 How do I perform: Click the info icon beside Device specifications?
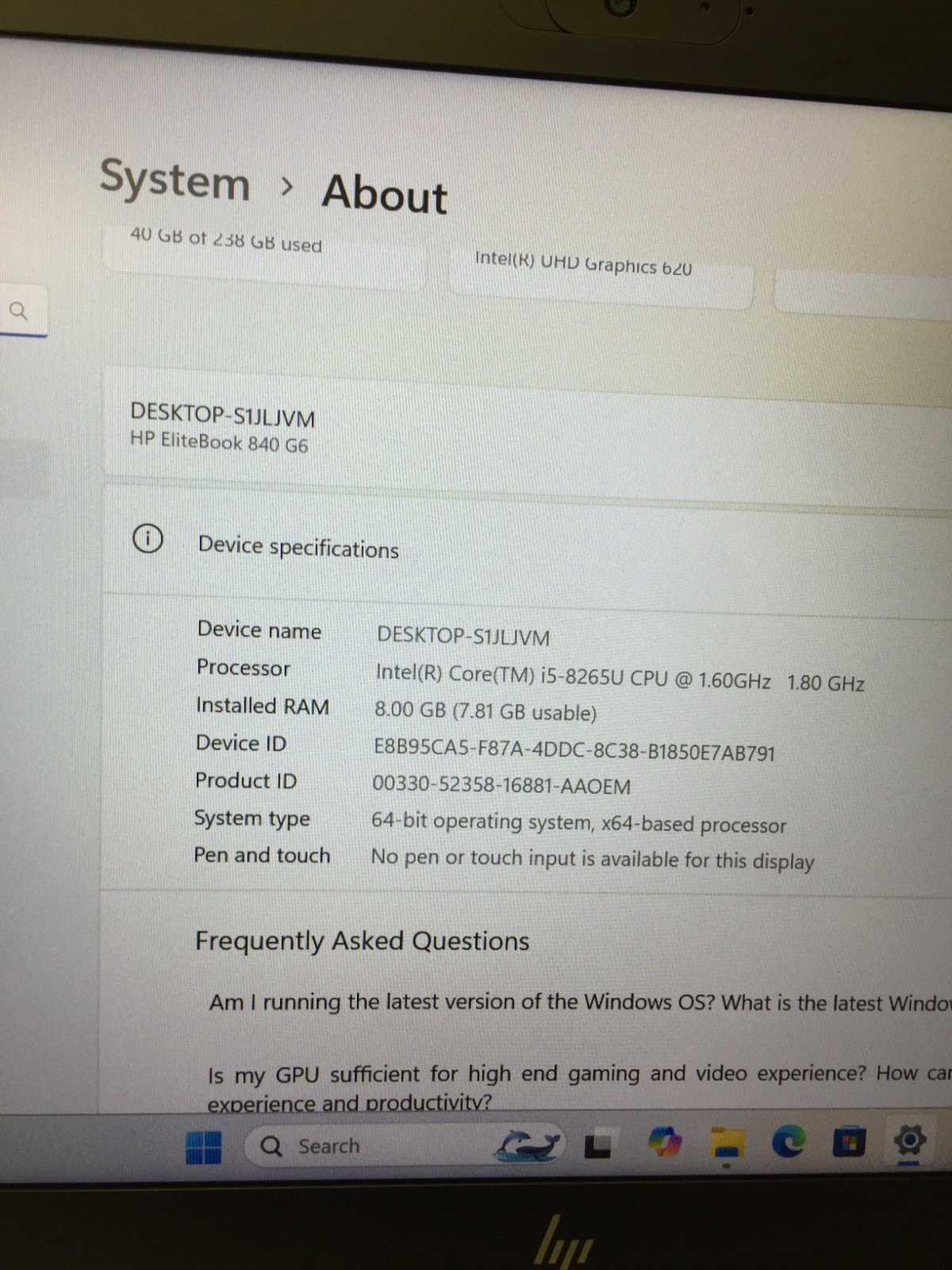click(148, 539)
